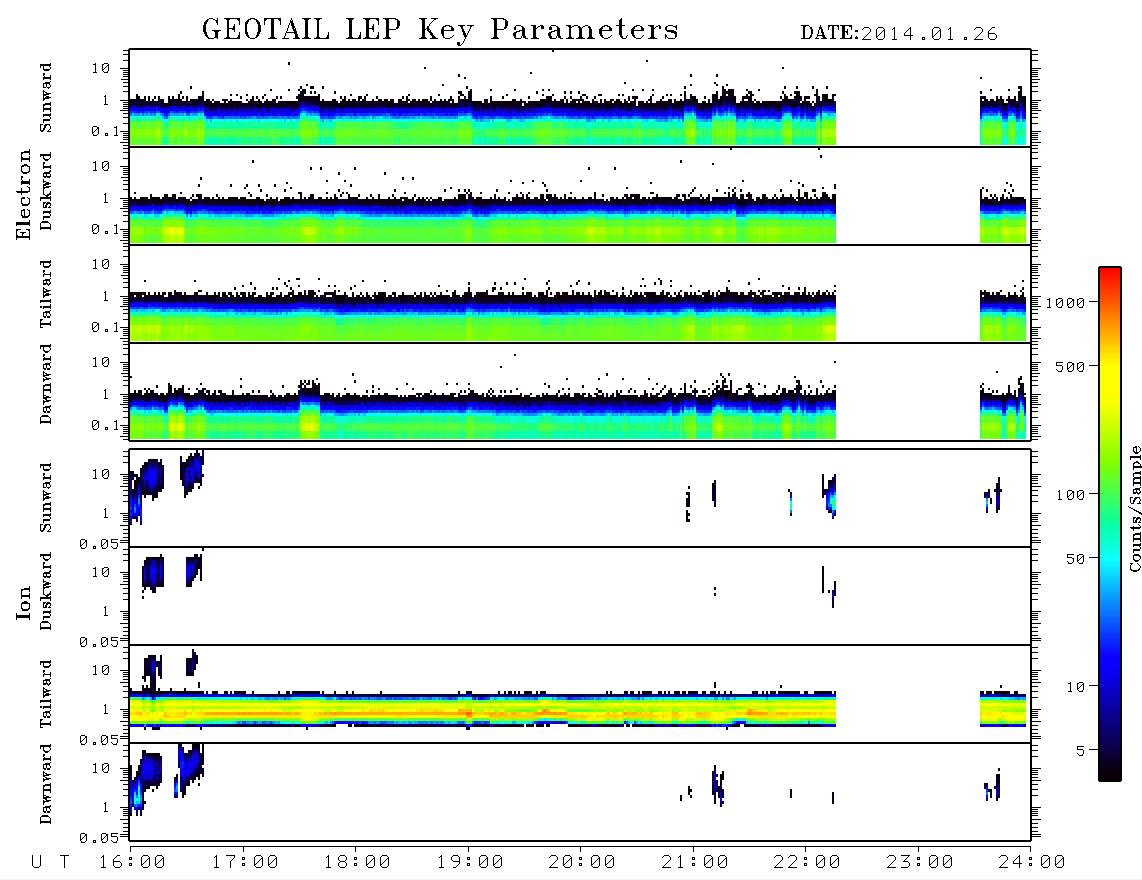
Task: Click the "1" tick of Electron Tailward panel
Action: click(106, 297)
